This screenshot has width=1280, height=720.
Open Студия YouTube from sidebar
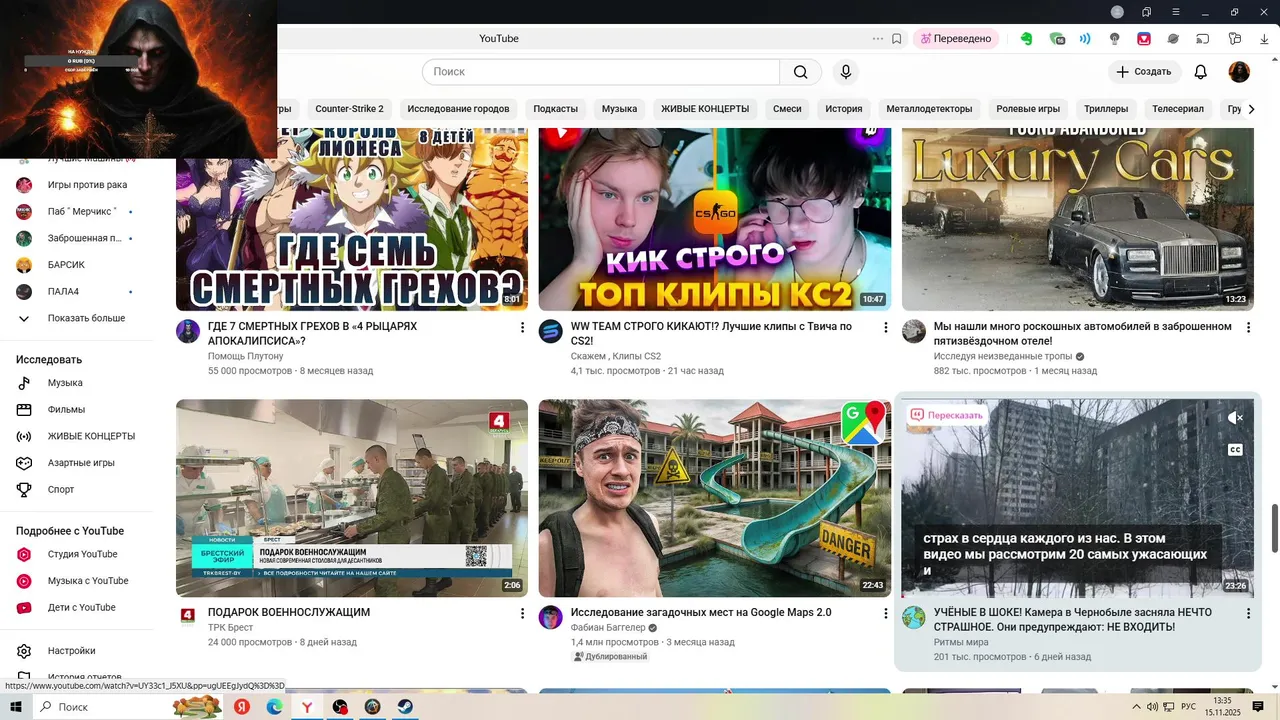[x=82, y=554]
